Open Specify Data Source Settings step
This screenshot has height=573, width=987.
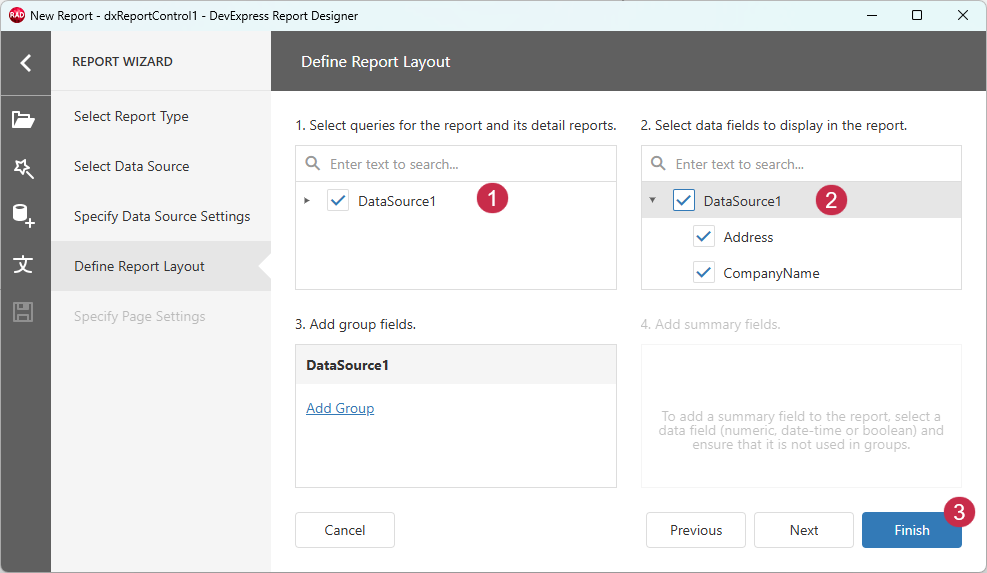click(162, 216)
